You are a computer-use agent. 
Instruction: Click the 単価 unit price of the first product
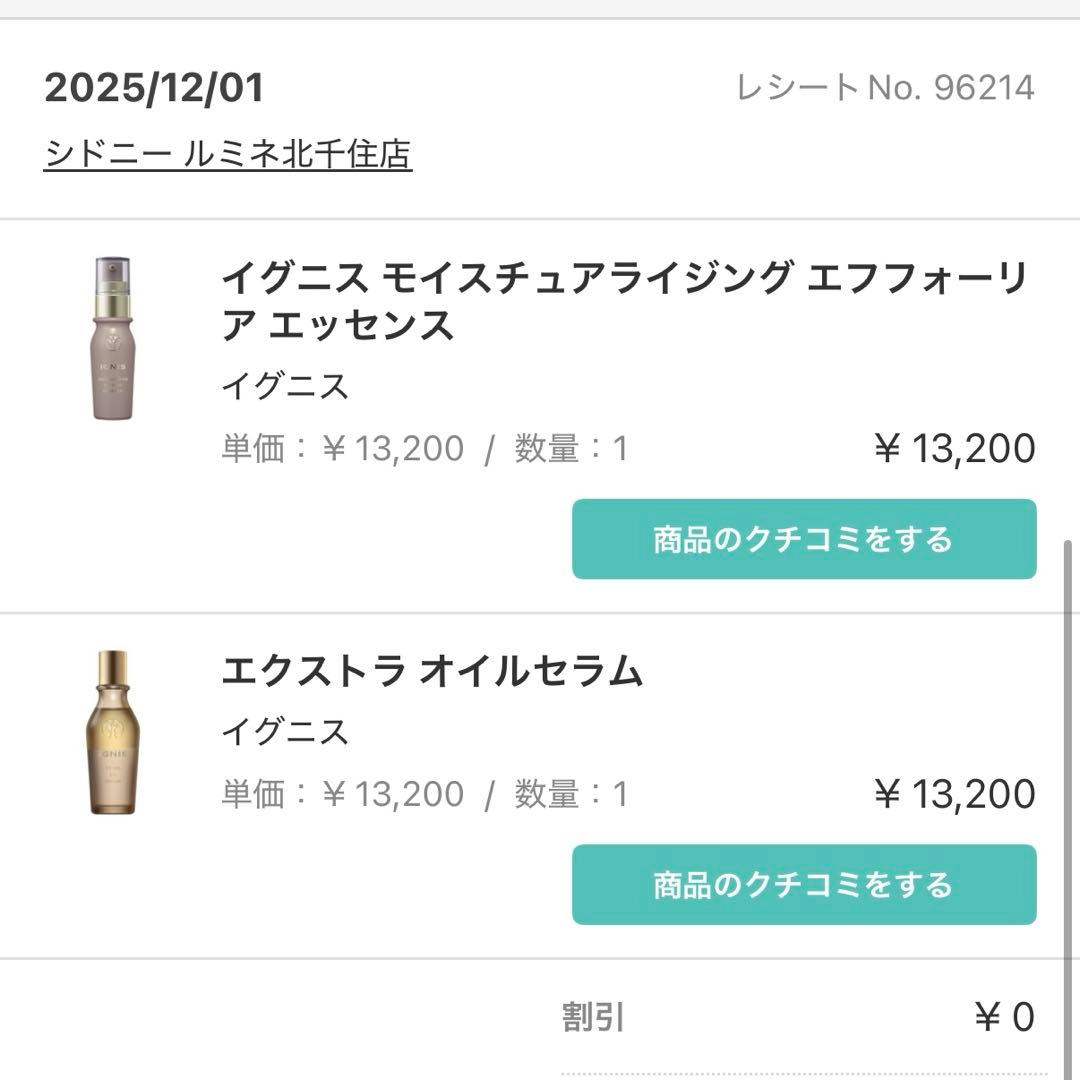(x=340, y=448)
